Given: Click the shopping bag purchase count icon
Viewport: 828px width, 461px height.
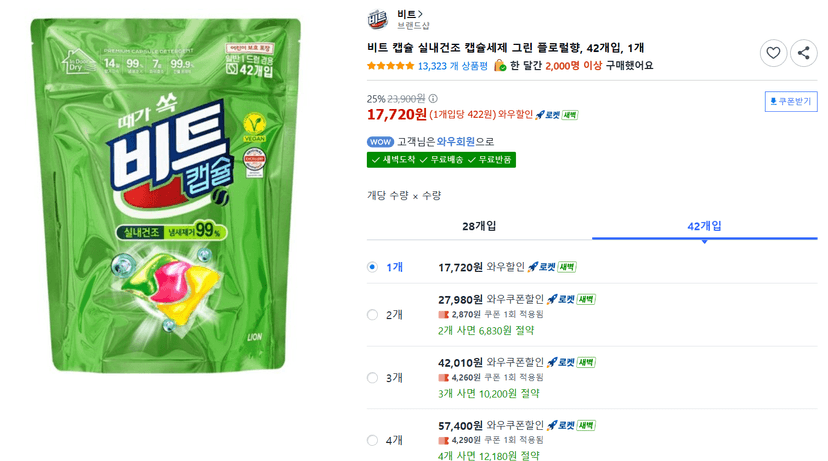Looking at the screenshot, I should click(500, 65).
